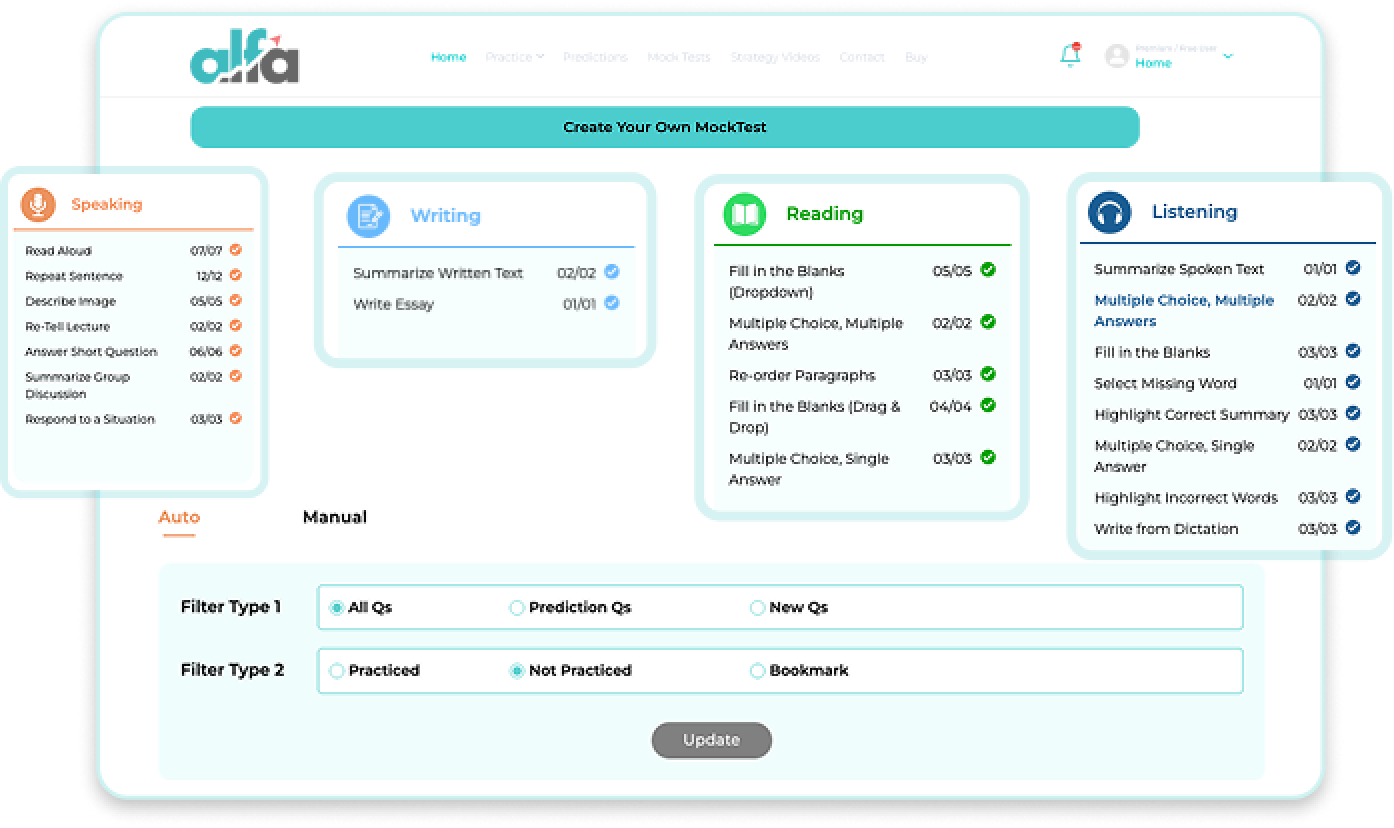Open Re-order Paragraphs in Reading
Image resolution: width=1394 pixels, height=828 pixels.
[x=802, y=375]
